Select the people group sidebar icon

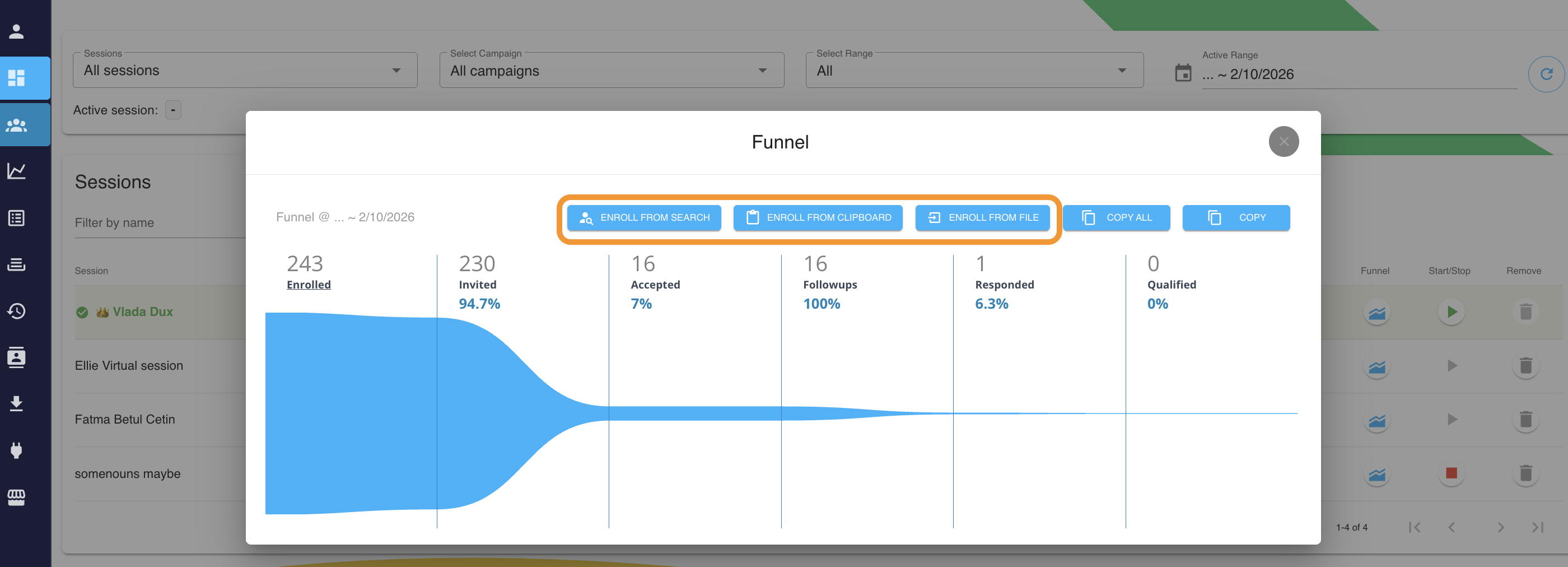[x=16, y=125]
